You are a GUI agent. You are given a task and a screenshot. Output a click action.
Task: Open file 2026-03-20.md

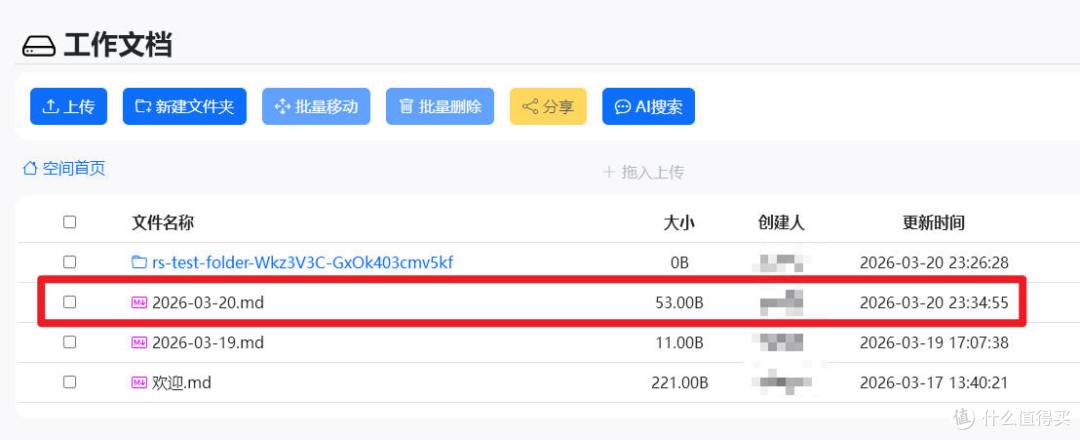(208, 302)
